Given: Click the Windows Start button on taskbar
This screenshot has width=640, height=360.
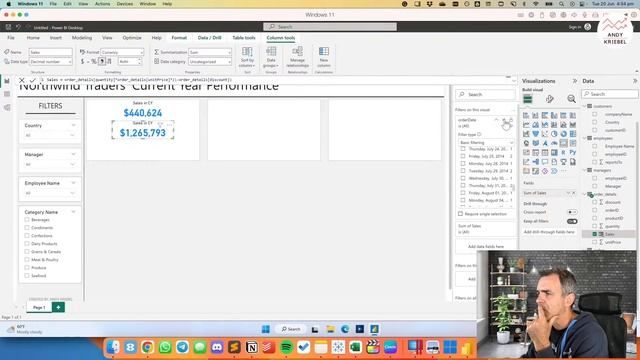Looking at the screenshot, I should point(266,329).
